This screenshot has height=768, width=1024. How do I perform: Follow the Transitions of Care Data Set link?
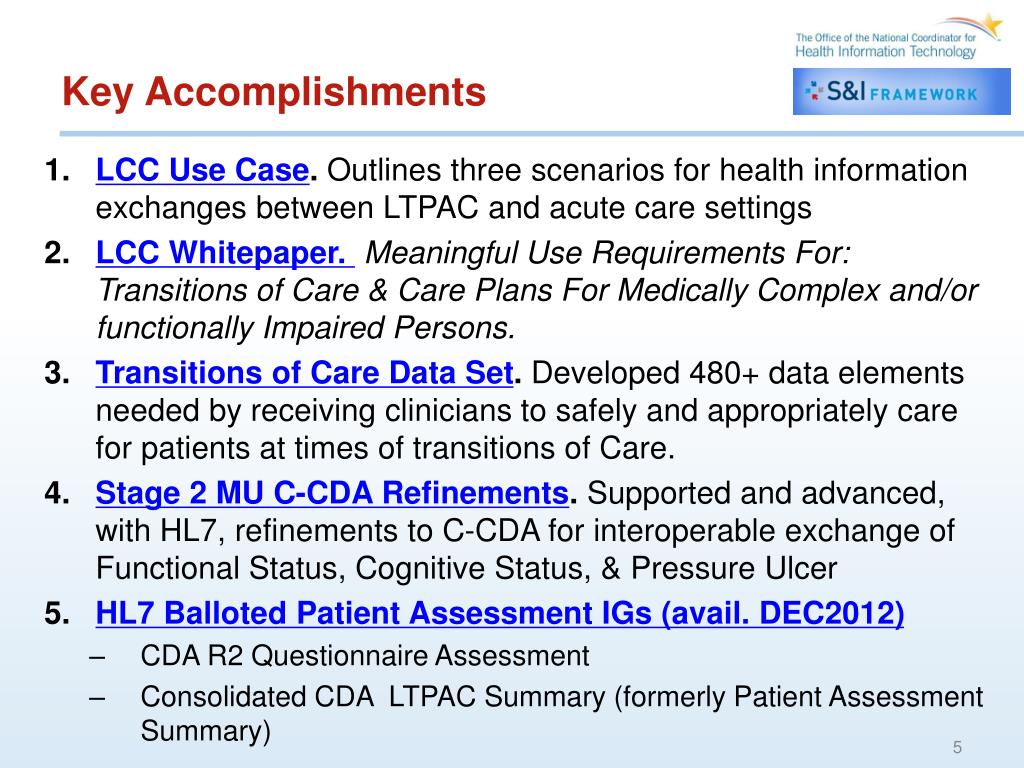pos(304,373)
